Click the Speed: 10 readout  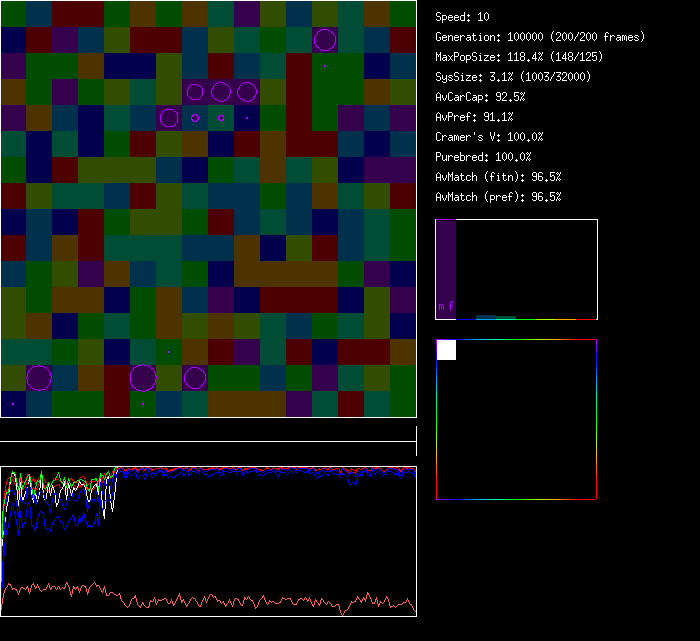pos(462,17)
